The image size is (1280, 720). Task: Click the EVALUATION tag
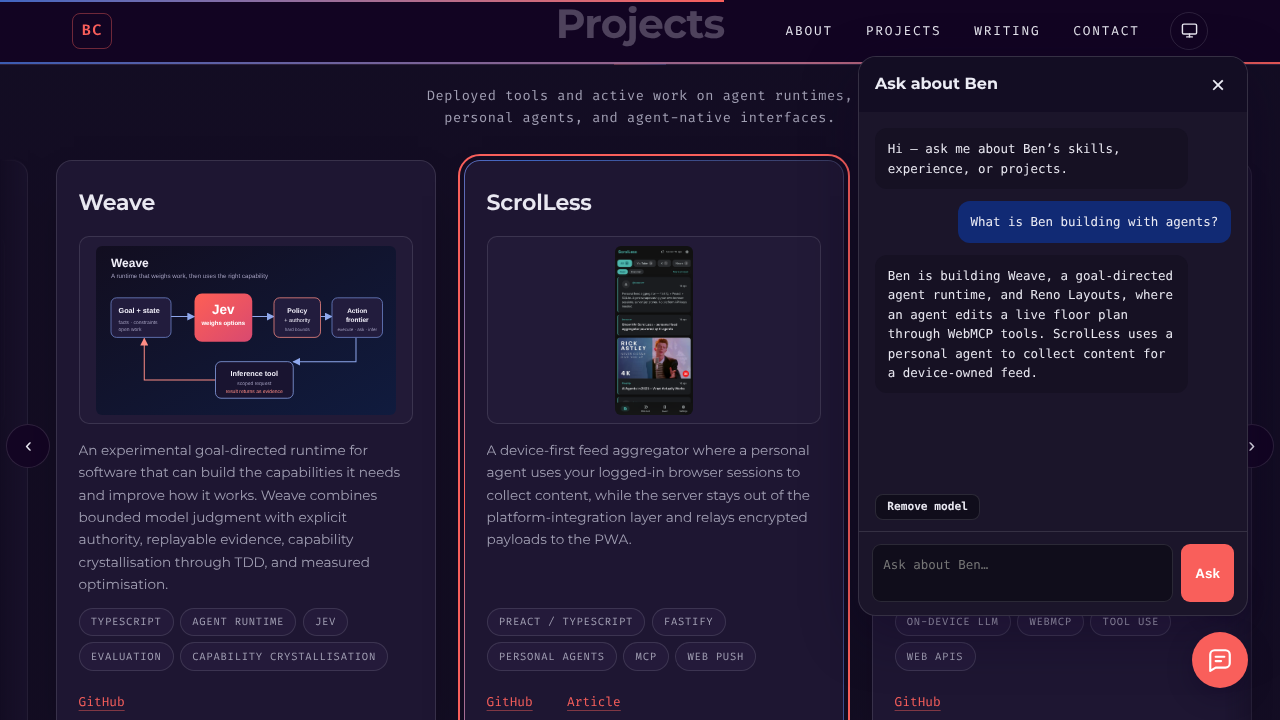pos(126,657)
